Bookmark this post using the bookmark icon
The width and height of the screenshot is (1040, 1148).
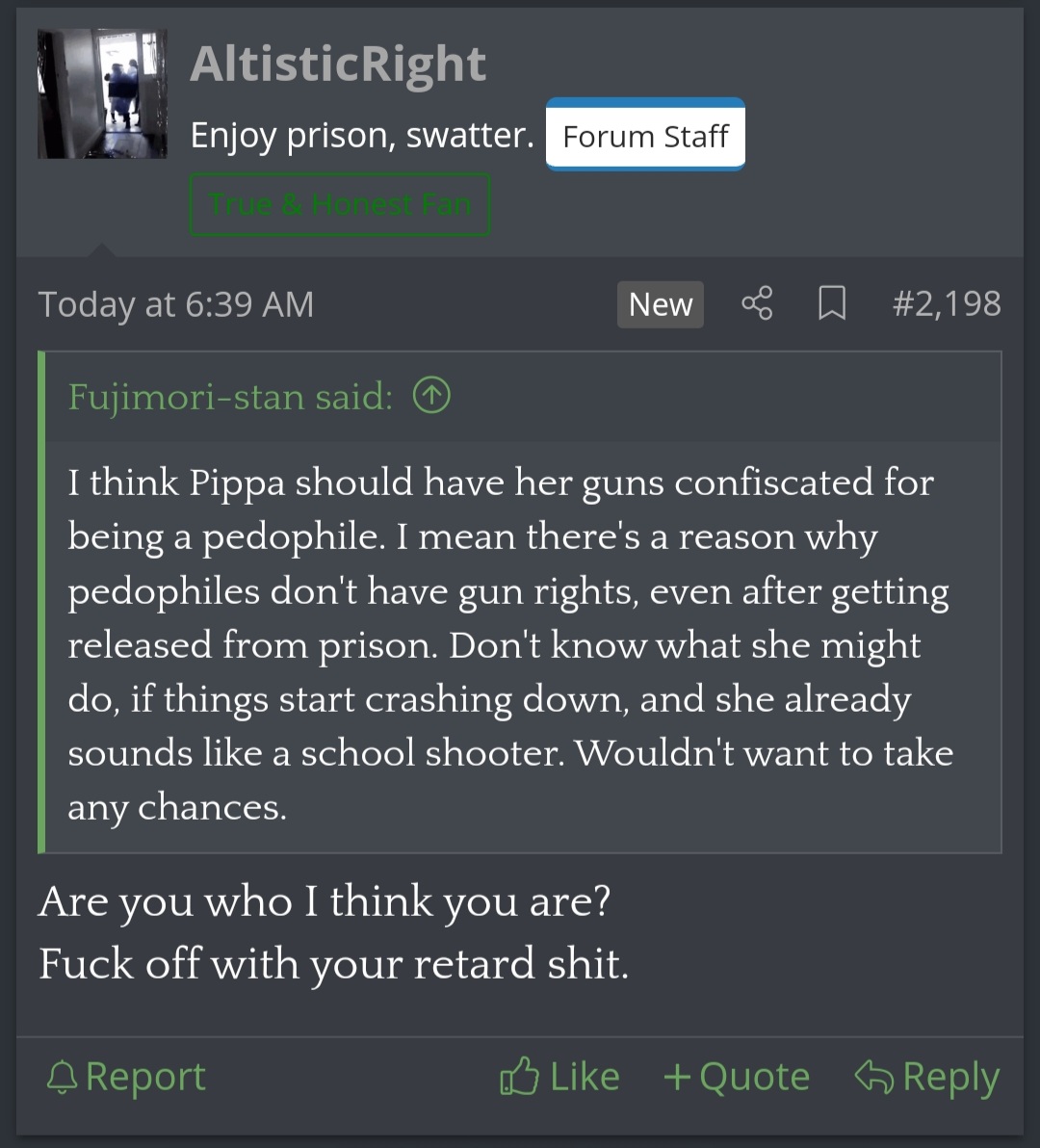coord(832,303)
